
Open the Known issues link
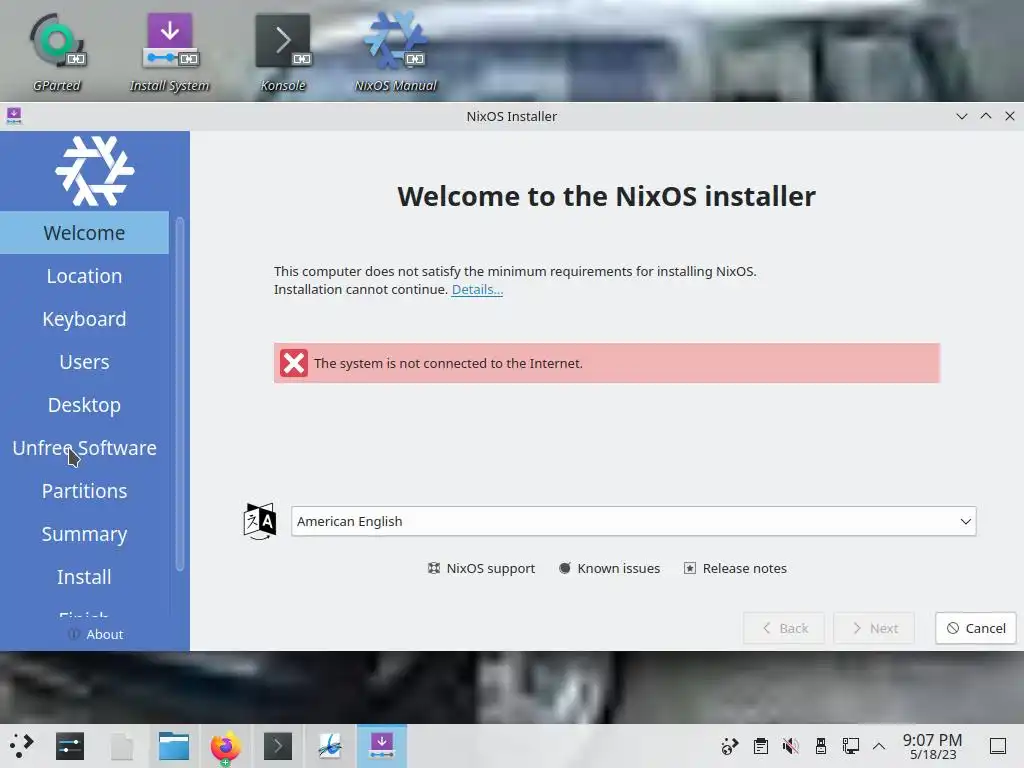610,568
